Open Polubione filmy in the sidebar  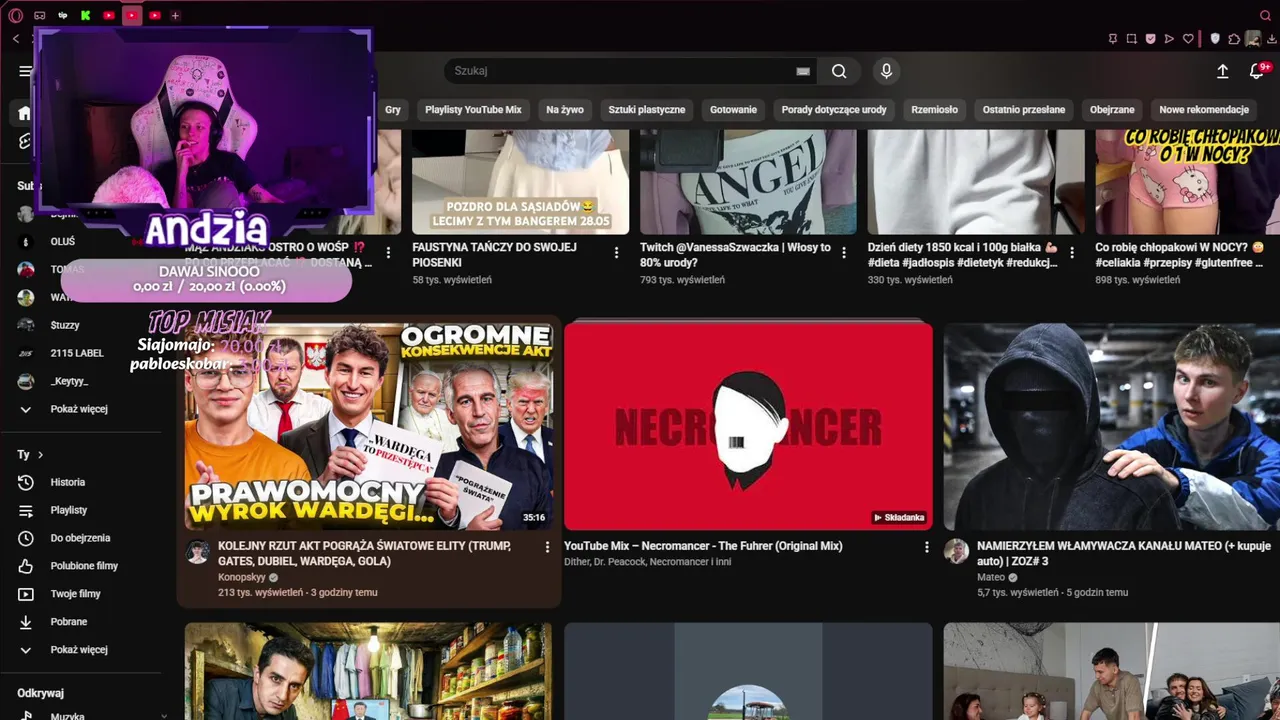pos(84,566)
